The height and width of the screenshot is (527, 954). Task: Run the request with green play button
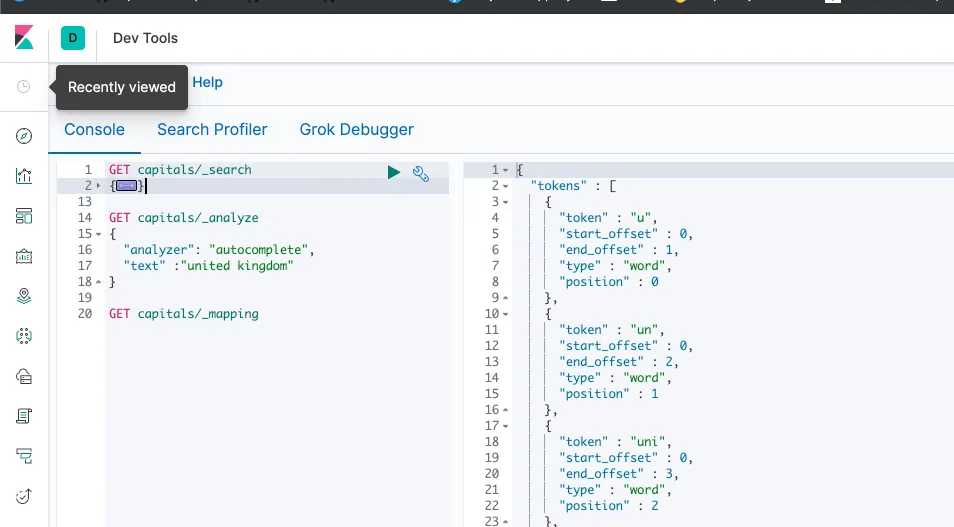pyautogui.click(x=394, y=172)
